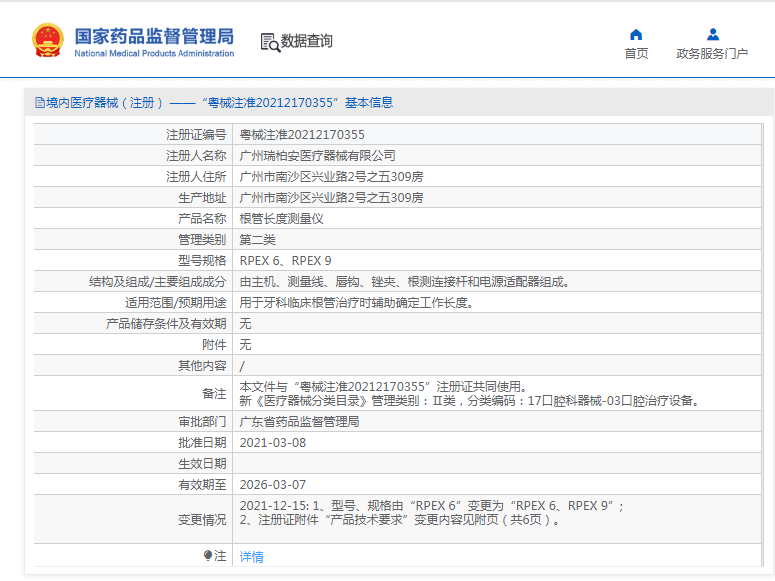Click the 适用范围 intended use text
775x581 pixels.
click(x=356, y=303)
